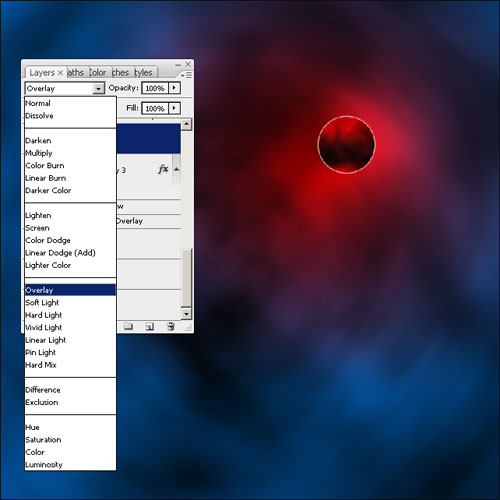Choose Lighter Color blend mode
This screenshot has width=500, height=500.
tap(70, 265)
